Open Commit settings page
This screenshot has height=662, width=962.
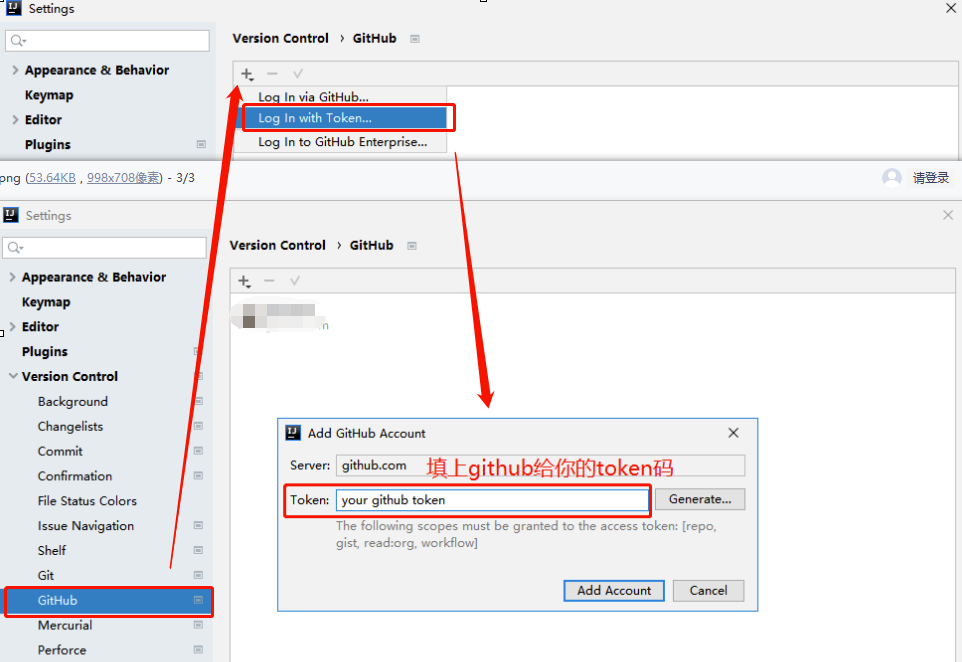[60, 451]
